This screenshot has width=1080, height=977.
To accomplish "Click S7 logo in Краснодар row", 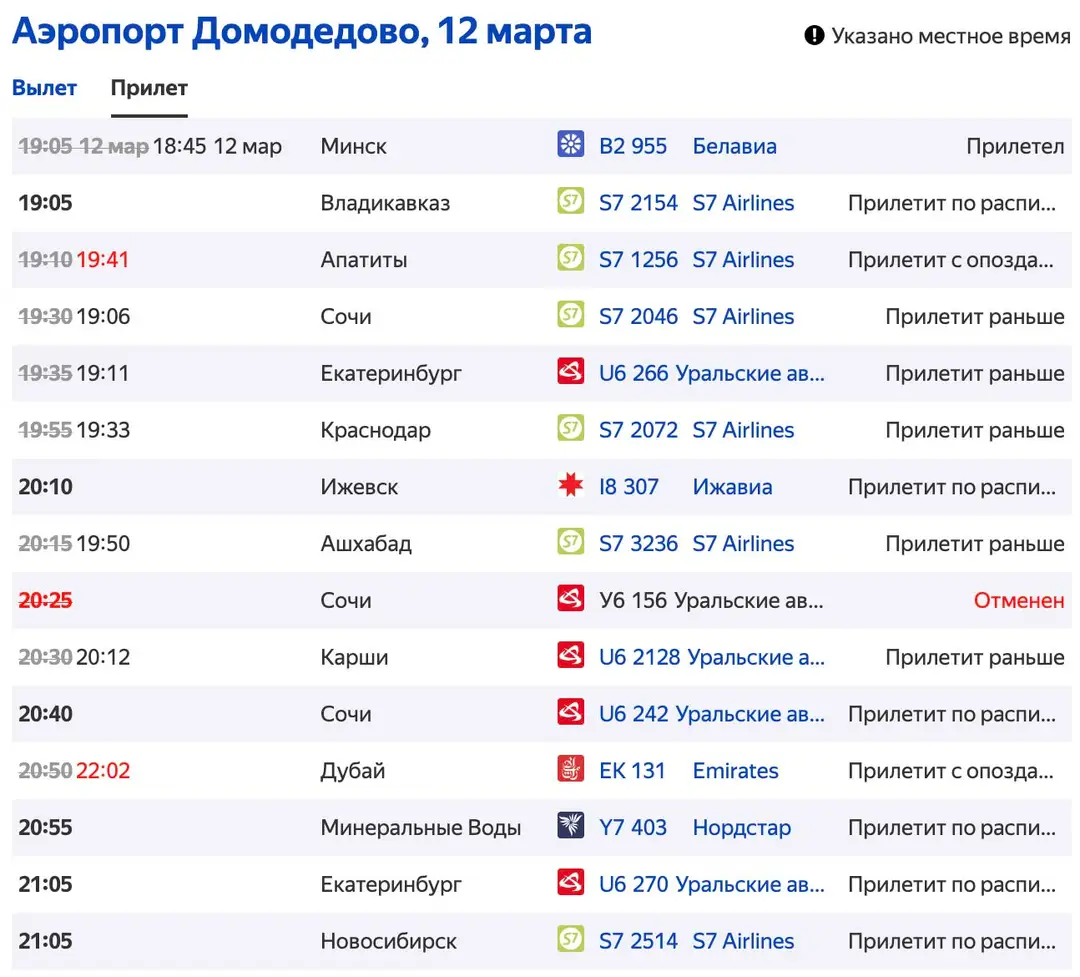I will pos(570,428).
